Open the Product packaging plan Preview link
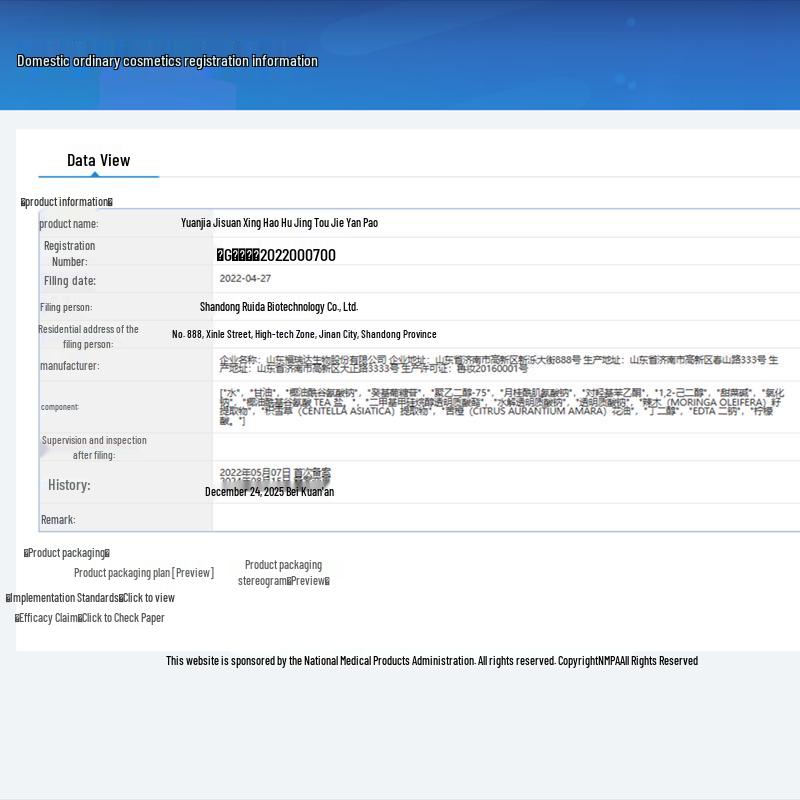The image size is (800, 800). [144, 573]
